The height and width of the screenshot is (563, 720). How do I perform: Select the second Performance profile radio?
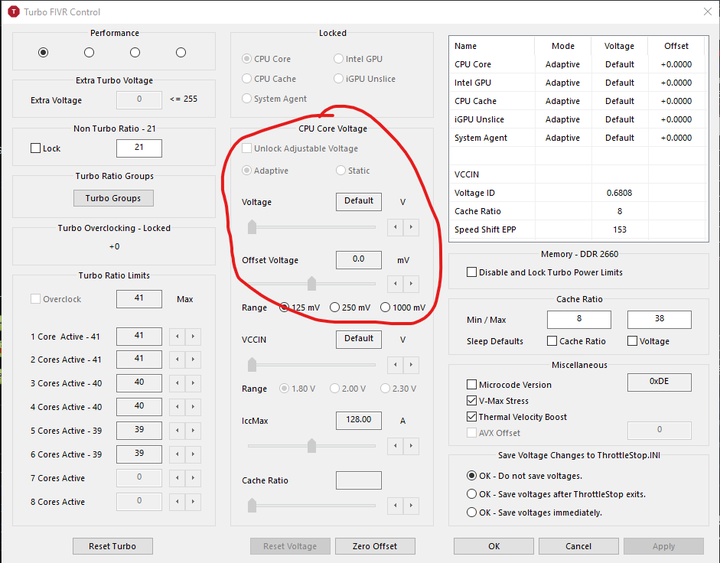(89, 52)
